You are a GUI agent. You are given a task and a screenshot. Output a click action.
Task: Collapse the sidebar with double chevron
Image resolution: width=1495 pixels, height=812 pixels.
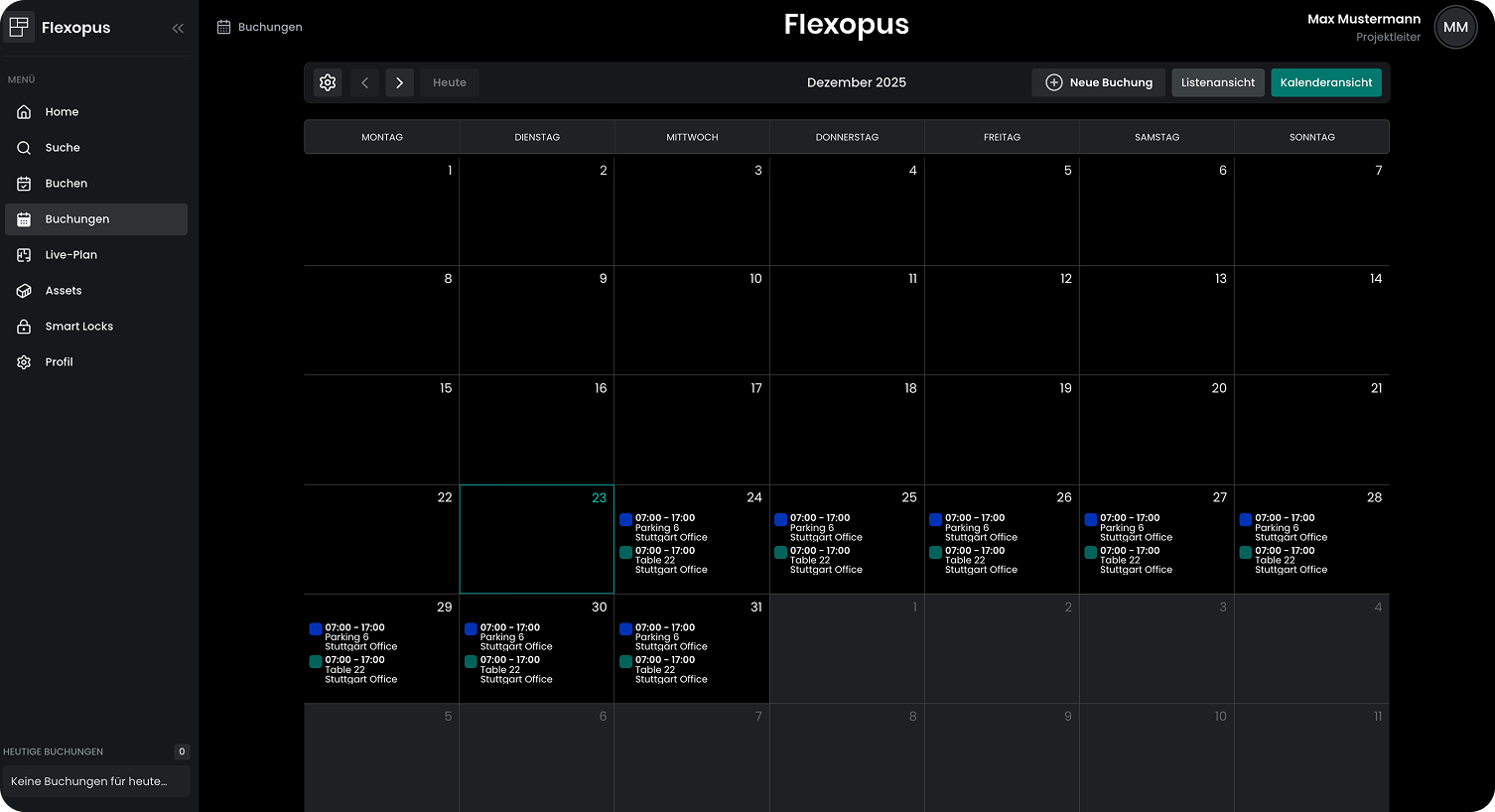(178, 28)
